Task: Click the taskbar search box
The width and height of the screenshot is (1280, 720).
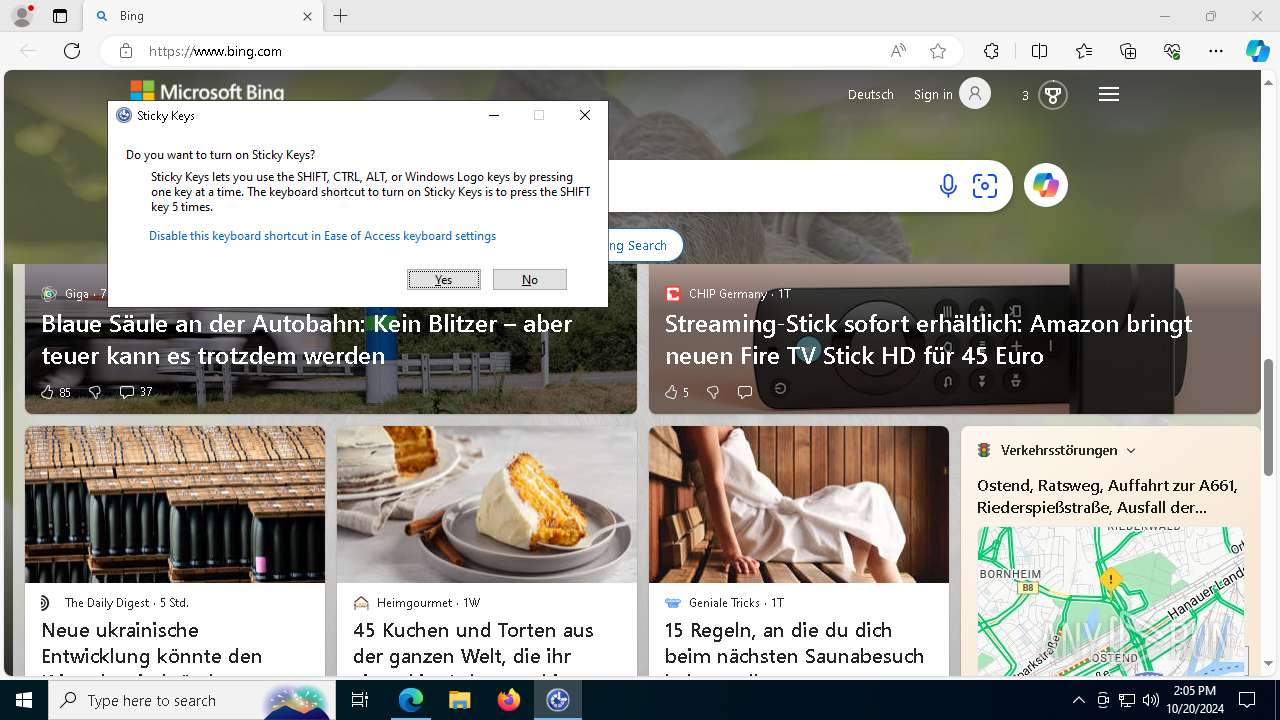Action: [191, 700]
